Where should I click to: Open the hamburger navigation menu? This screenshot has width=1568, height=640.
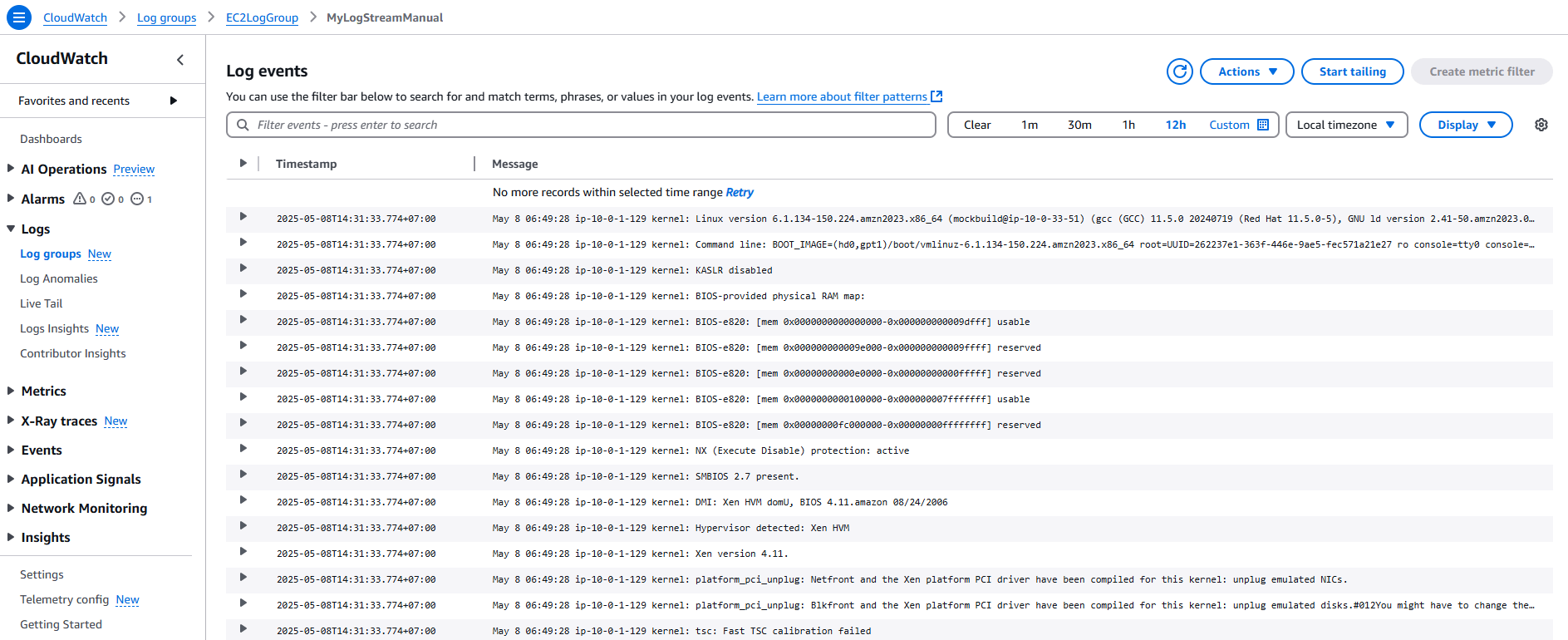tap(18, 17)
